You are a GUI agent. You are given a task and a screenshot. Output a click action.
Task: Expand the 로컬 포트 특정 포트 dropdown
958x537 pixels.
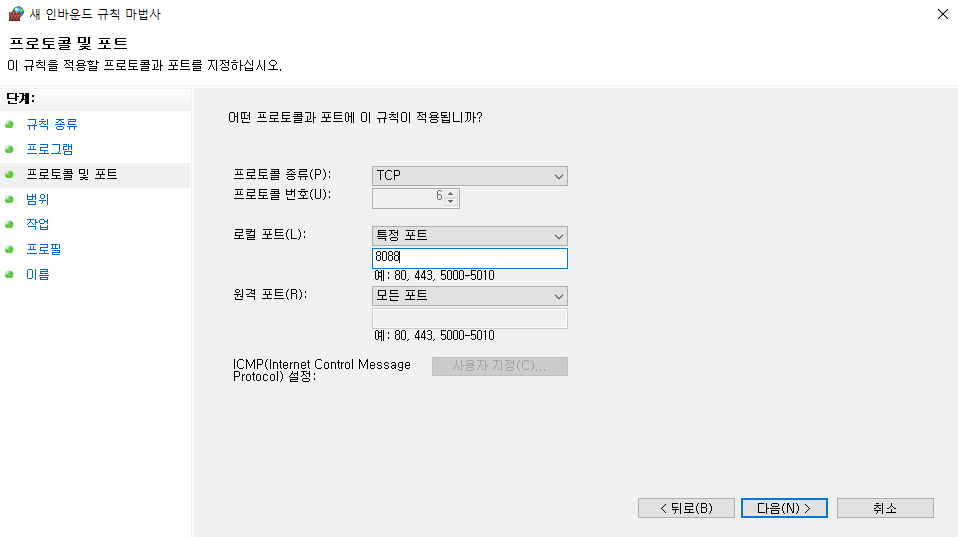[x=469, y=236]
